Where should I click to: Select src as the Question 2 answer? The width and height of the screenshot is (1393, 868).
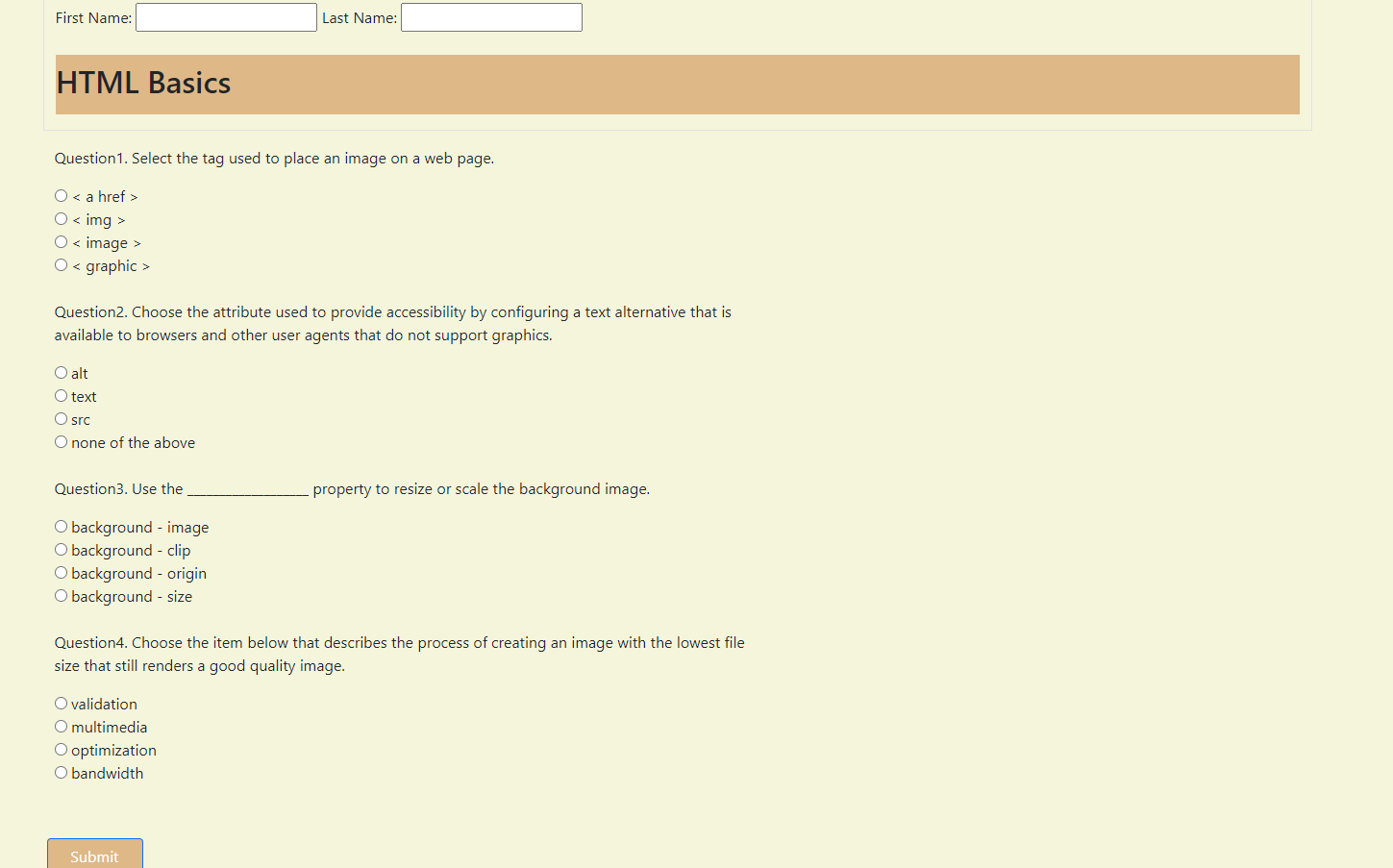tap(61, 418)
